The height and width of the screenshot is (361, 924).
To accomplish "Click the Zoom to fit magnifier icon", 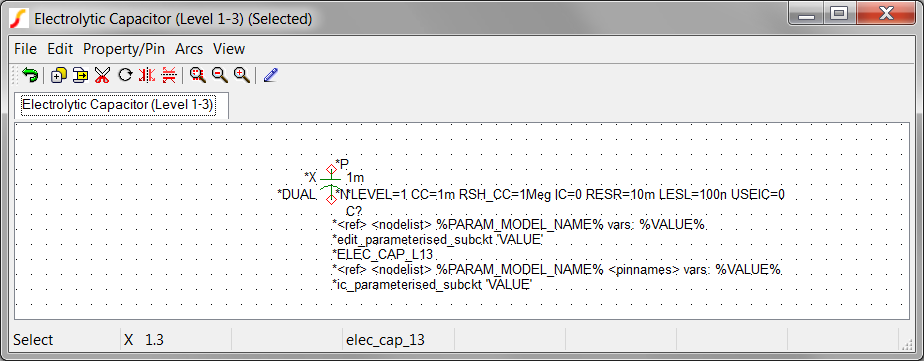I will point(197,75).
